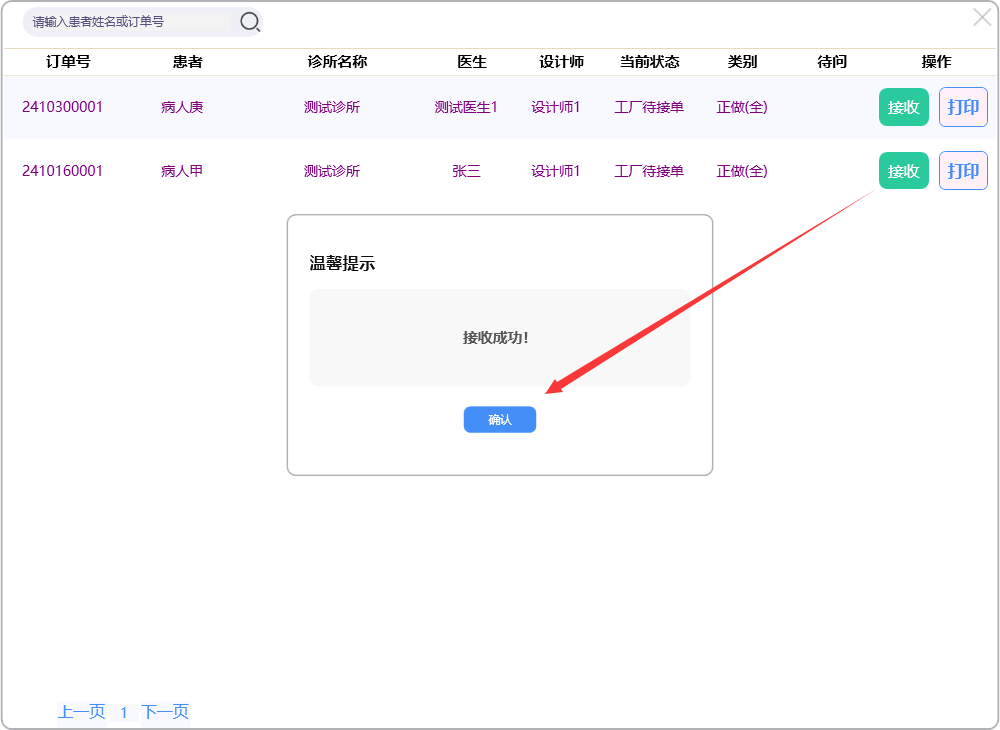Click the 接收成功! message area
This screenshot has height=730, width=1000.
coord(499,338)
